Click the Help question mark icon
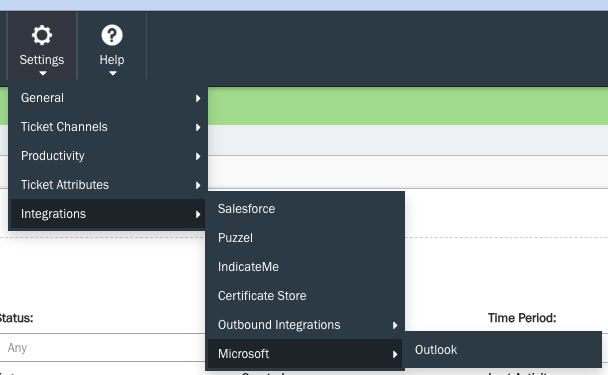Screen dimensions: 608x375 pyautogui.click(x=112, y=35)
